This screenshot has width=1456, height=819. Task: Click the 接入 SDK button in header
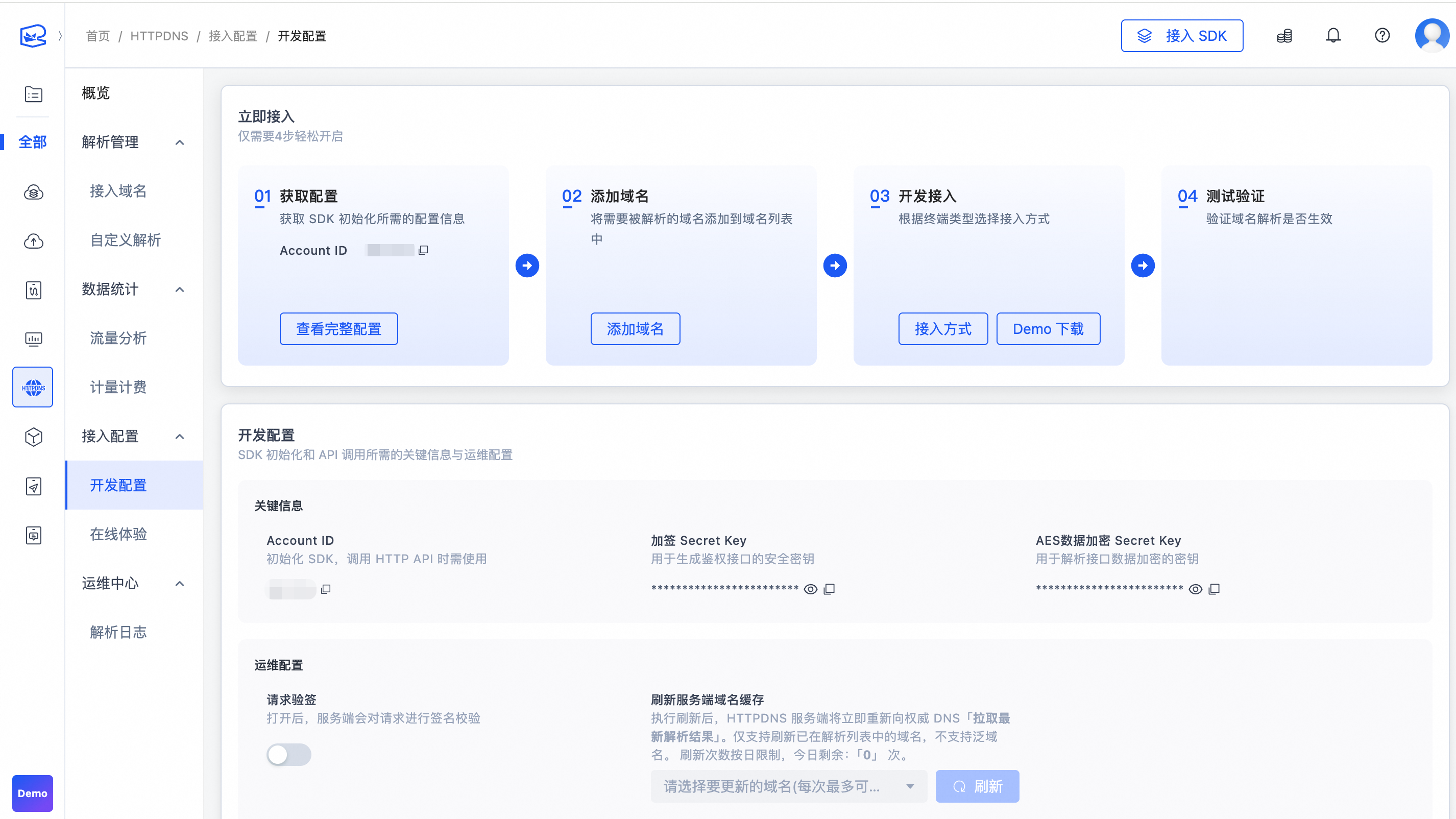[1182, 36]
